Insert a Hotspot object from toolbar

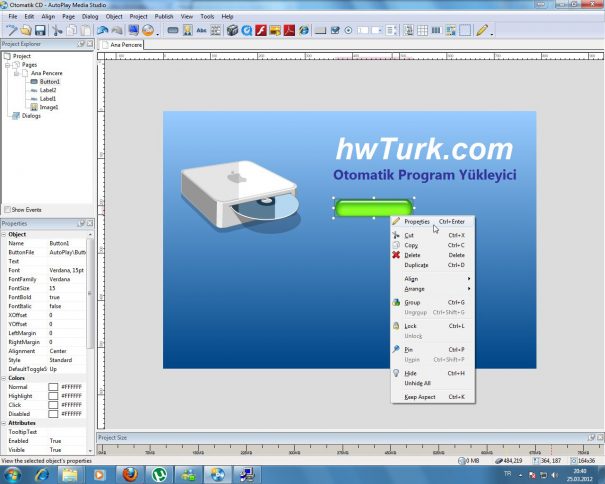(465, 30)
